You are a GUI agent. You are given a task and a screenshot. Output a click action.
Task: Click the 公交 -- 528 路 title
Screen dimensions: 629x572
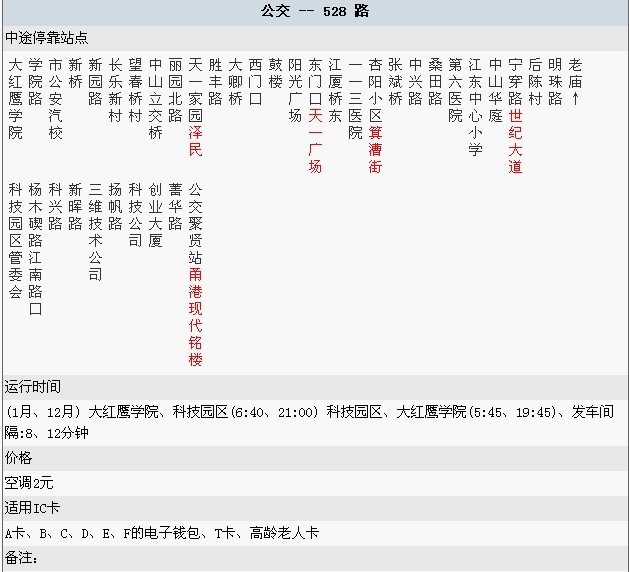315,11
